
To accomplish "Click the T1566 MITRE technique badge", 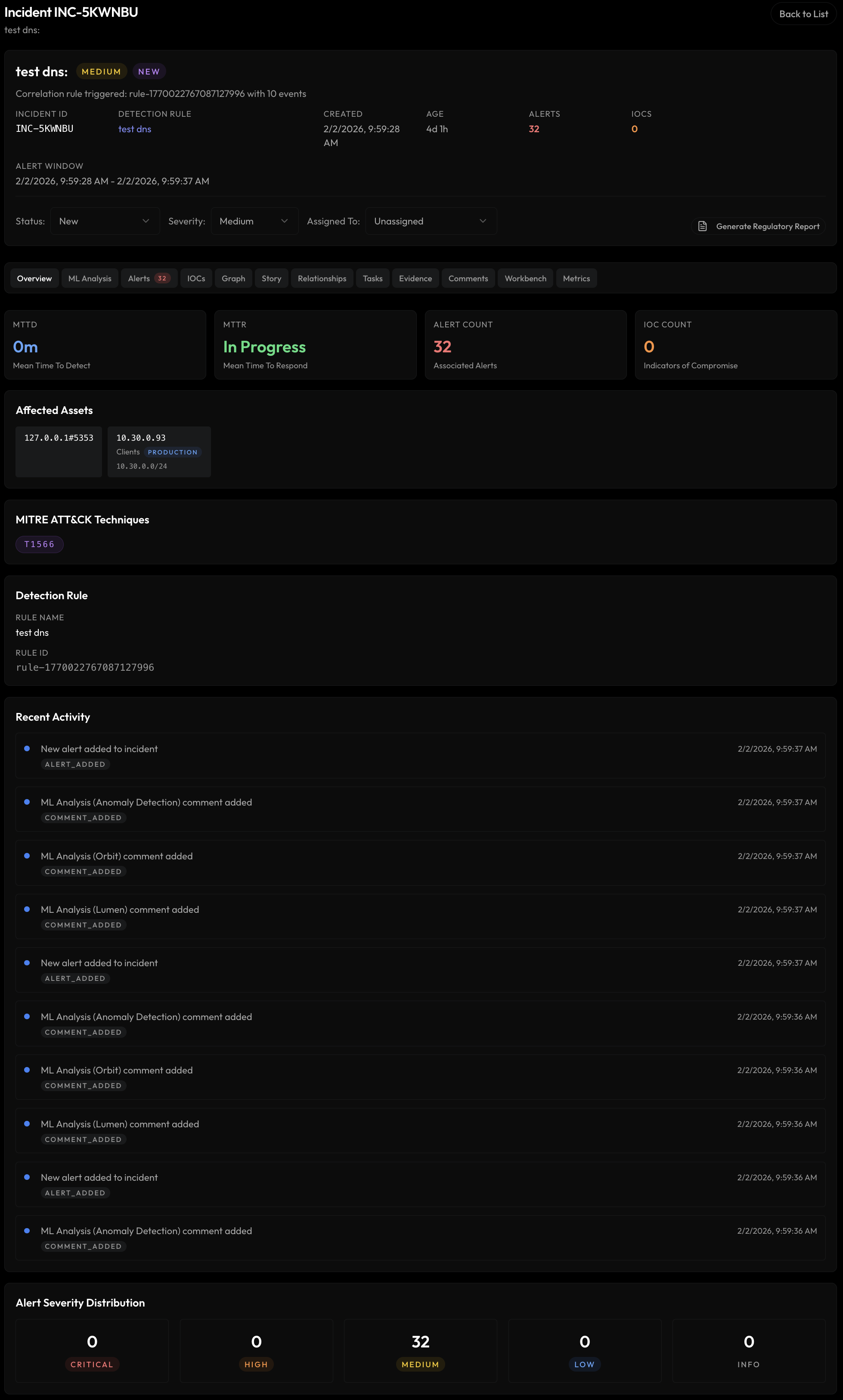I will 39,544.
